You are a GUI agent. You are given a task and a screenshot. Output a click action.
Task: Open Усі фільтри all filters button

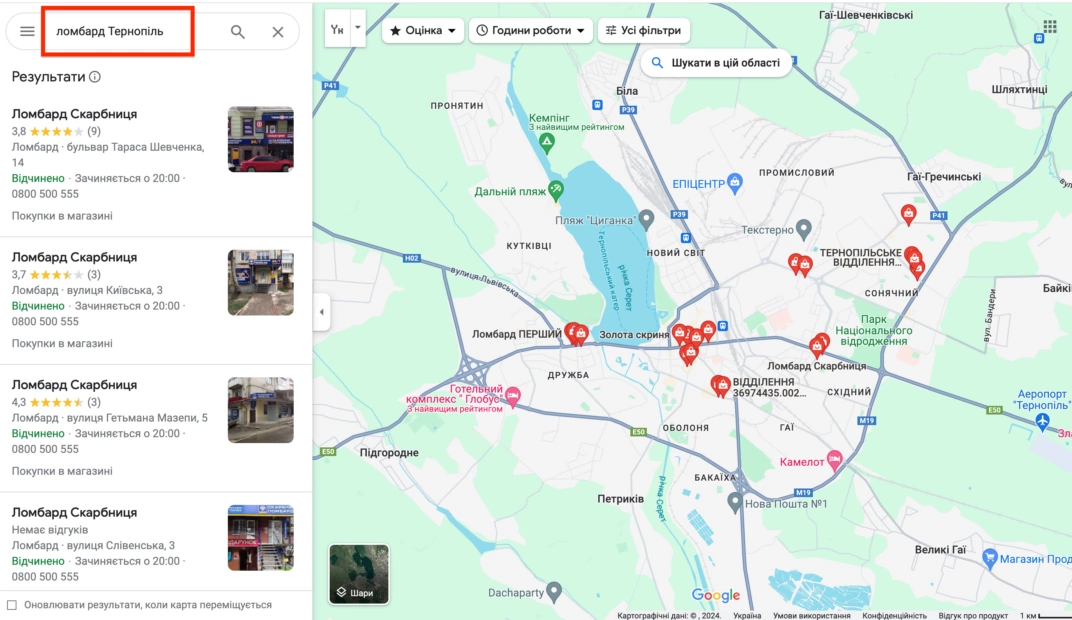[x=643, y=30]
